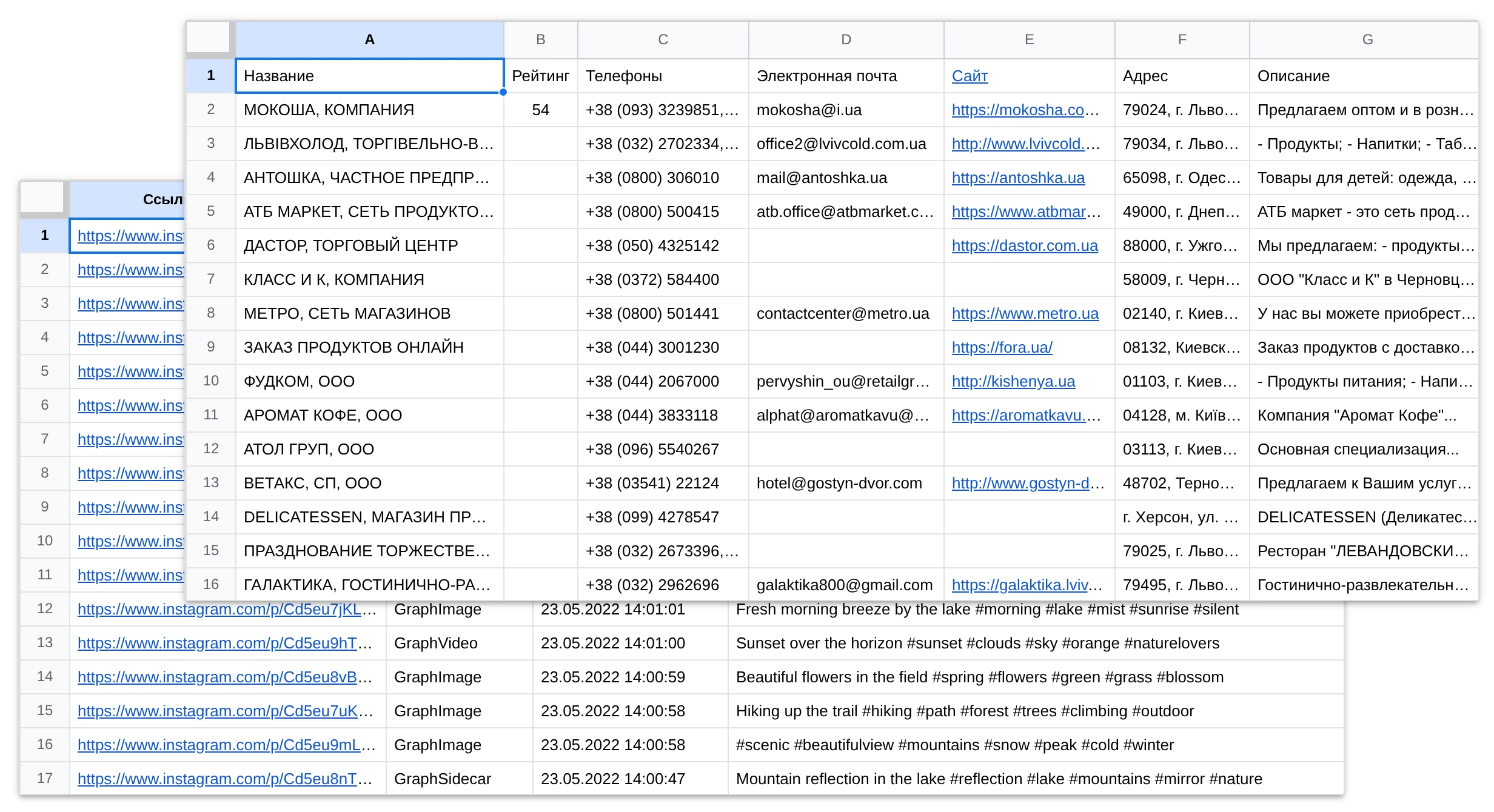Image resolution: width=1494 pixels, height=812 pixels.
Task: Select row 15 header in back sheet
Action: pyautogui.click(x=45, y=711)
